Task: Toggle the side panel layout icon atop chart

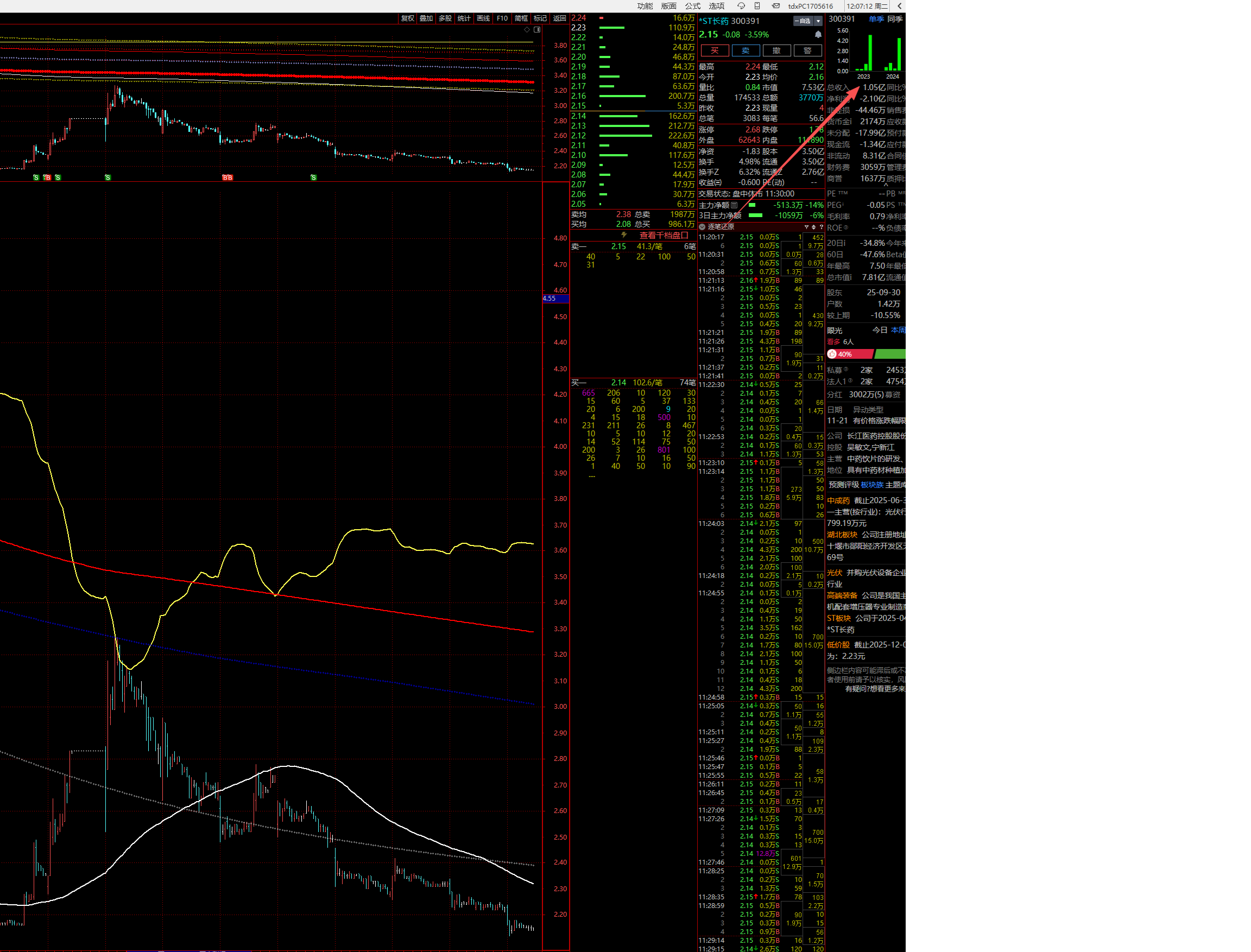Action: click(x=537, y=29)
